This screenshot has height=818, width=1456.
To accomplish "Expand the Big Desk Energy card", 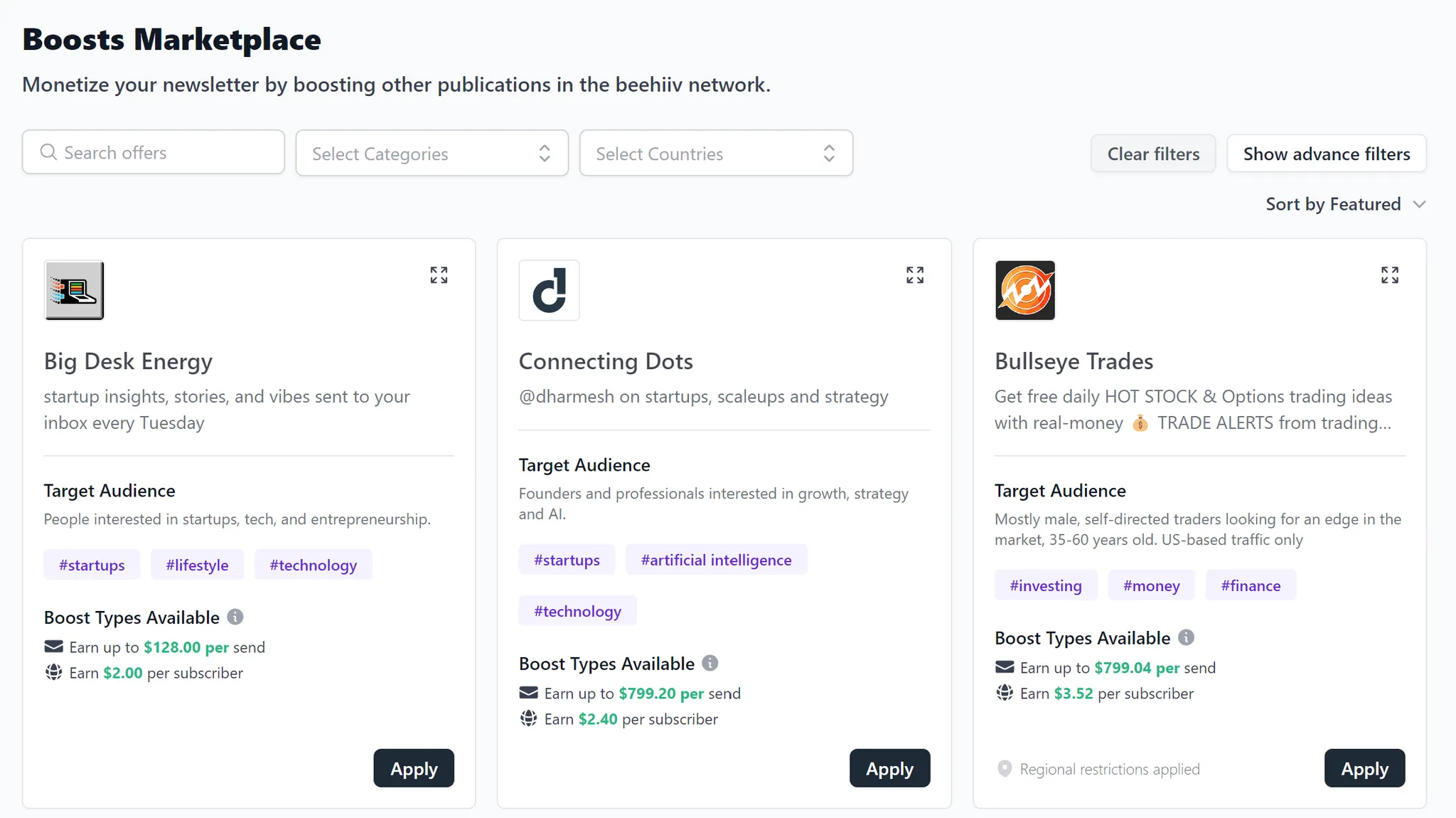I will 439,275.
